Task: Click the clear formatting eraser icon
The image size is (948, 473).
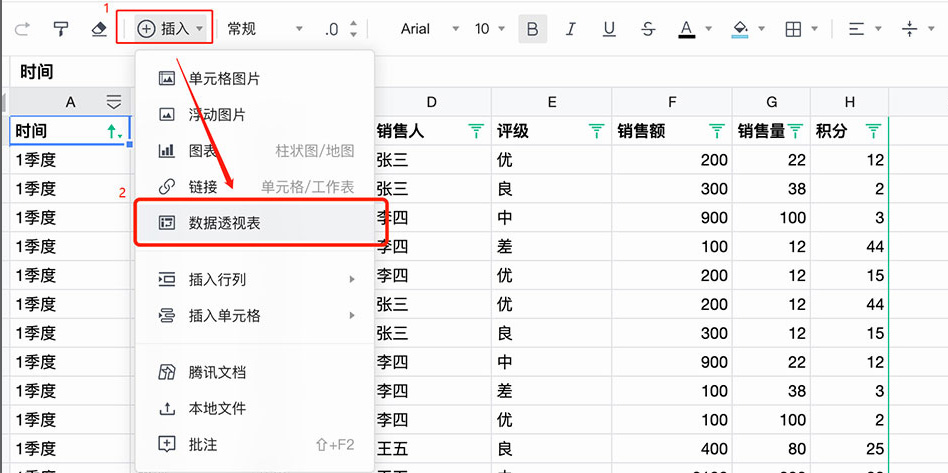Action: pos(98,29)
